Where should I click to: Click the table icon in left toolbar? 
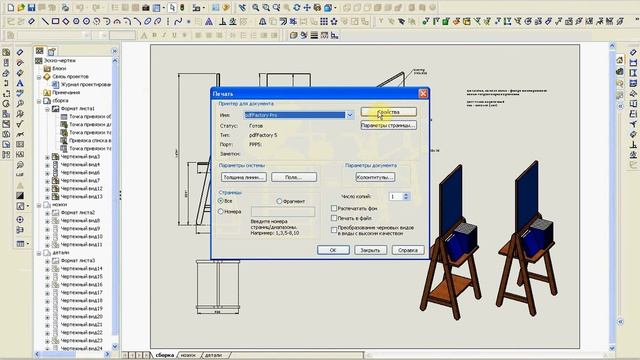[20, 244]
